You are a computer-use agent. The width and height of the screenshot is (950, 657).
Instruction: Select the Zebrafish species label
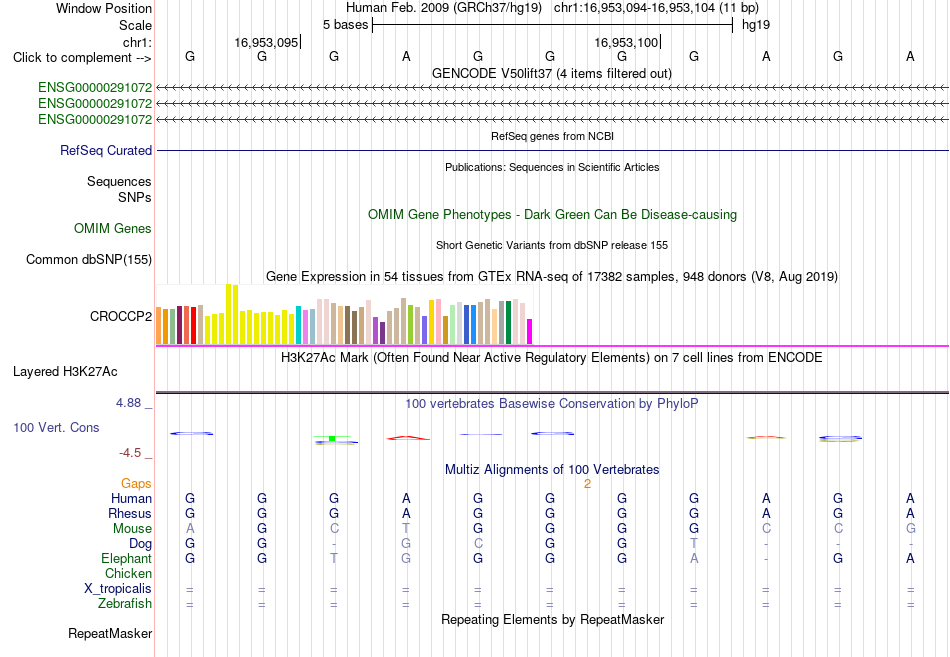[125, 604]
